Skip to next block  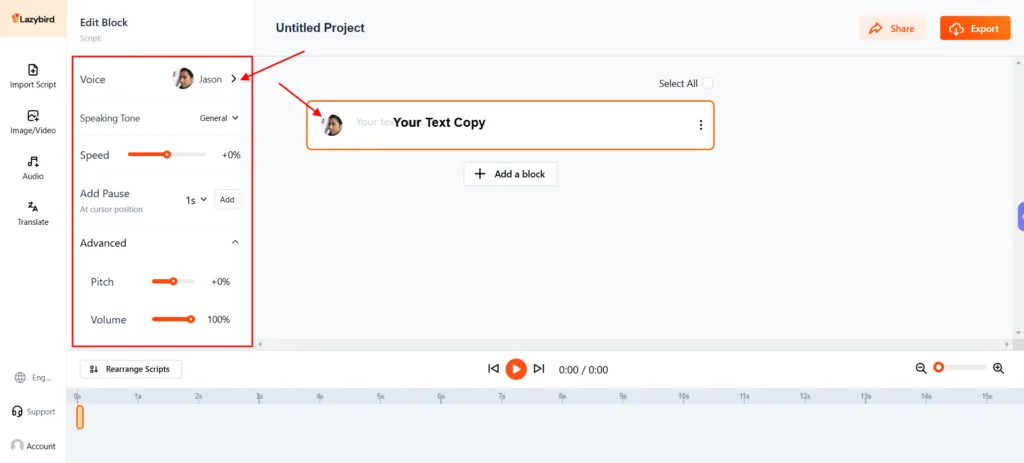[x=539, y=369]
